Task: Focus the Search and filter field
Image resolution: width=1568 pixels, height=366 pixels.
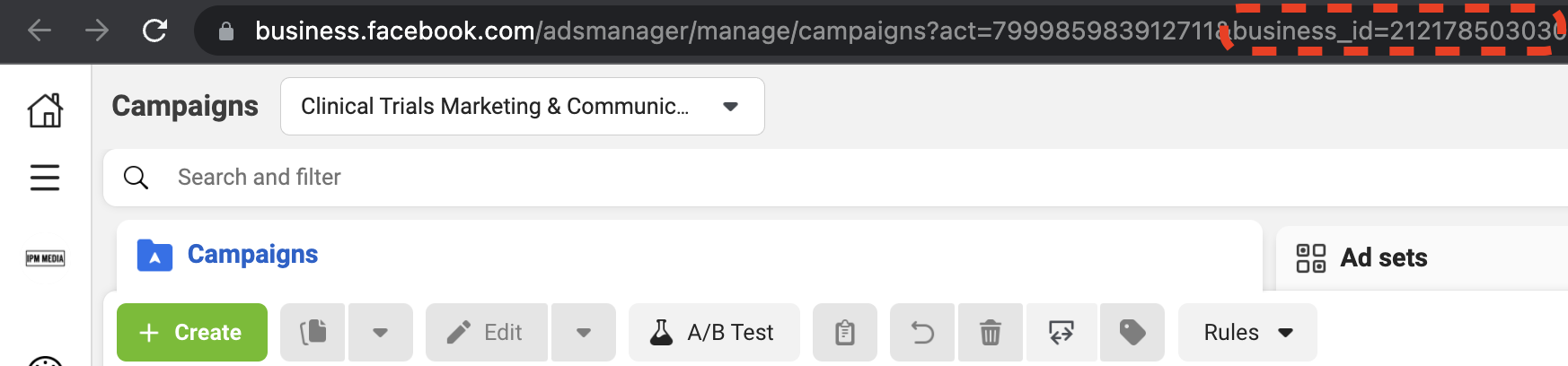Action: pos(835,178)
